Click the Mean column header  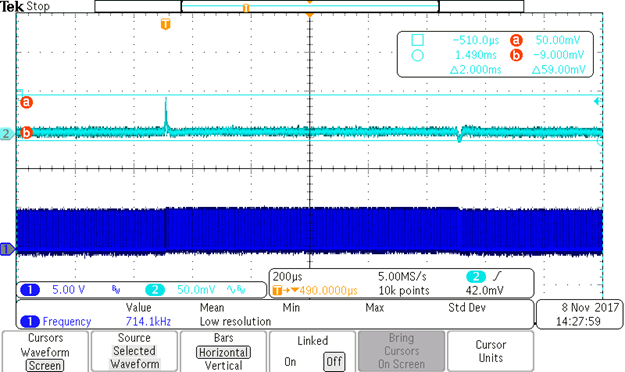pyautogui.click(x=212, y=307)
